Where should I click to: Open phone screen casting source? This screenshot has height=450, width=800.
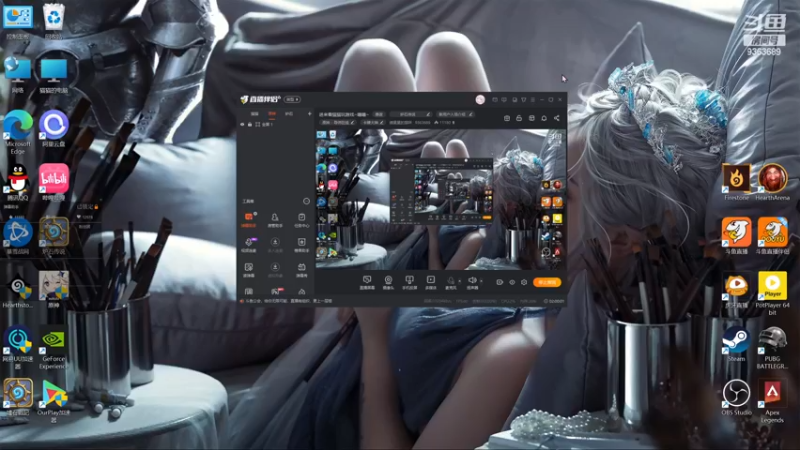(x=409, y=283)
